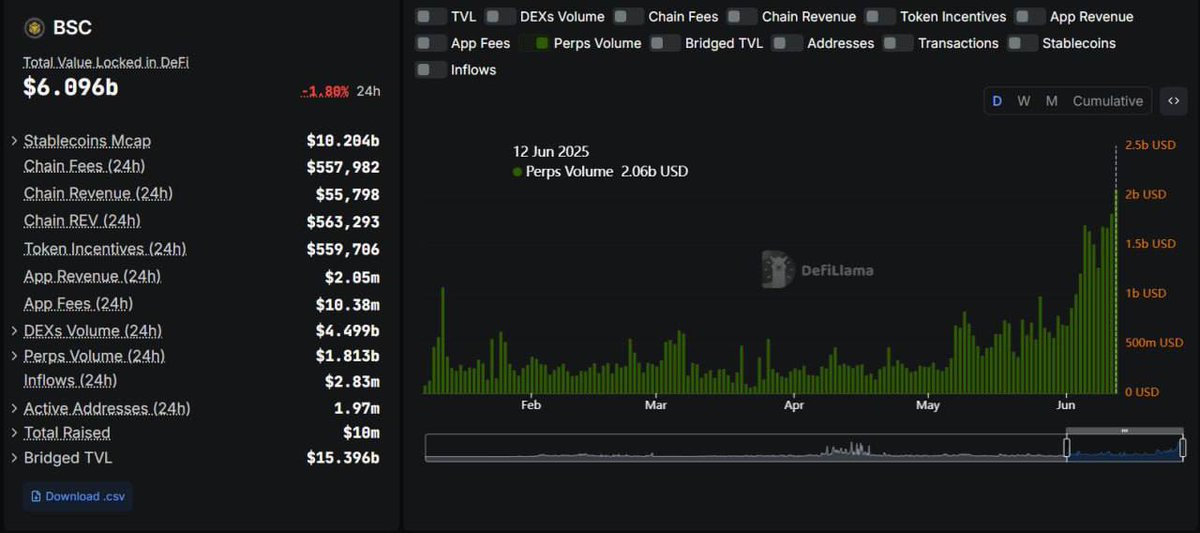The height and width of the screenshot is (533, 1200).
Task: Click the Perps Volume 2.06b USD tooltip
Action: (x=600, y=171)
